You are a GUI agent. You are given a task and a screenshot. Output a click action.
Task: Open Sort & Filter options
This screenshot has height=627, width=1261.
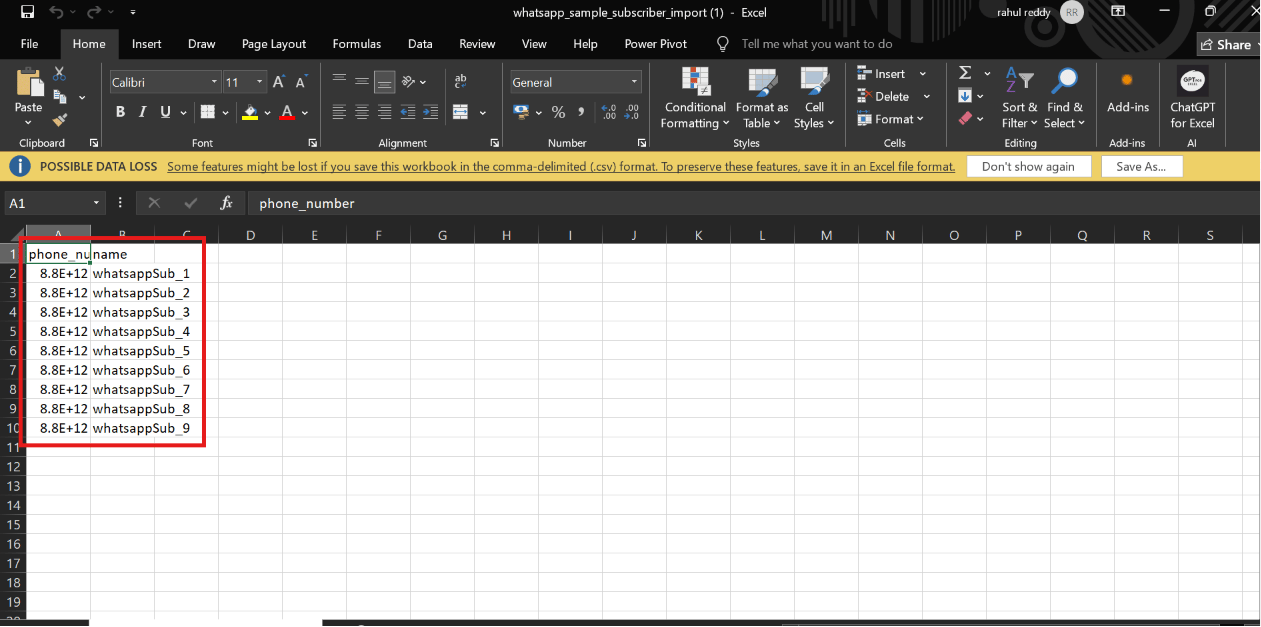(x=1019, y=98)
